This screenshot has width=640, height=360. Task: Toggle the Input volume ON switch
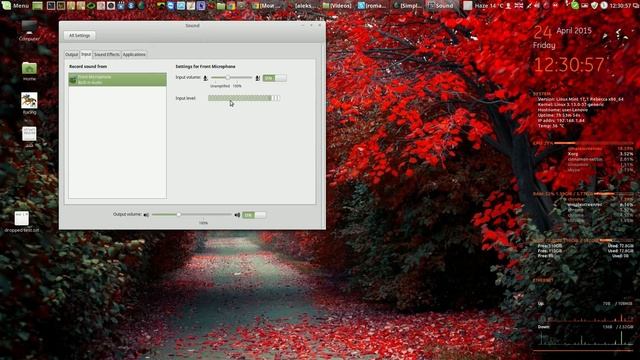274,78
